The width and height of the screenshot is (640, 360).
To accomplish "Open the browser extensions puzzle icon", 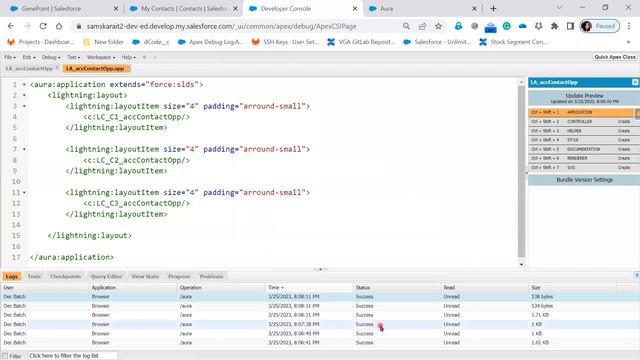I will coord(554,26).
